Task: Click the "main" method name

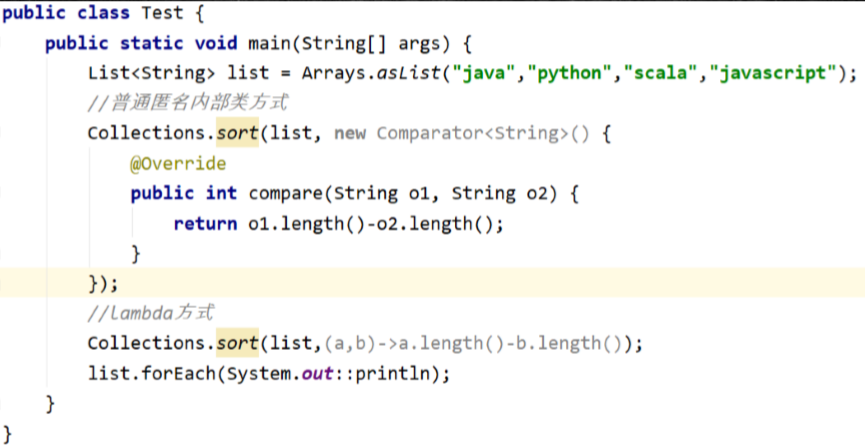Action: 270,43
